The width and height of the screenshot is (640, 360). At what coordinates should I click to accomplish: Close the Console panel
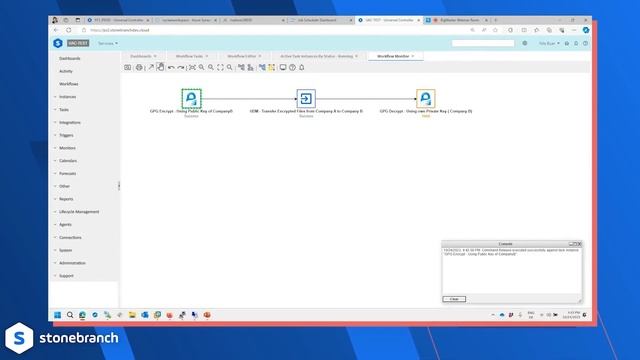click(x=579, y=244)
